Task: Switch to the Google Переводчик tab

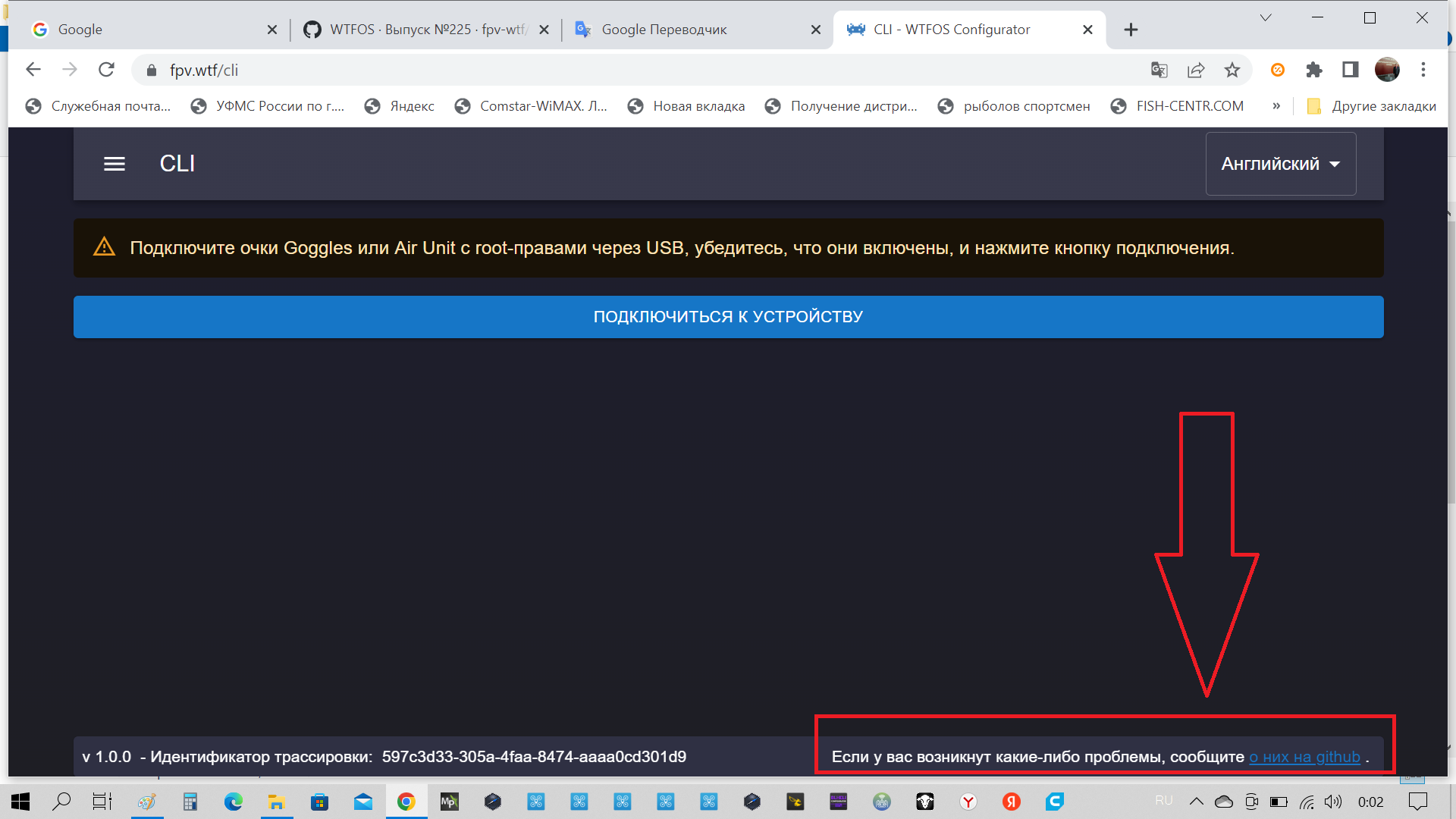Action: (682, 30)
